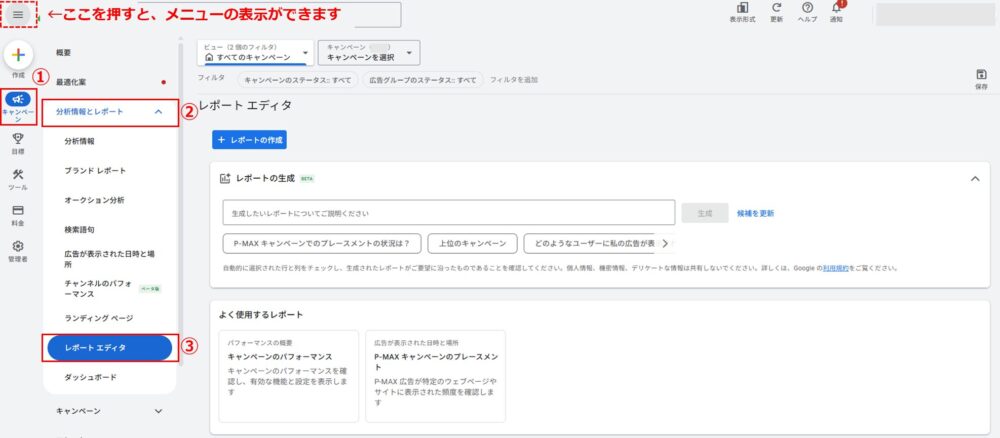Collapse the 分析情報とレポート section
This screenshot has height=438, width=1000.
coord(159,112)
